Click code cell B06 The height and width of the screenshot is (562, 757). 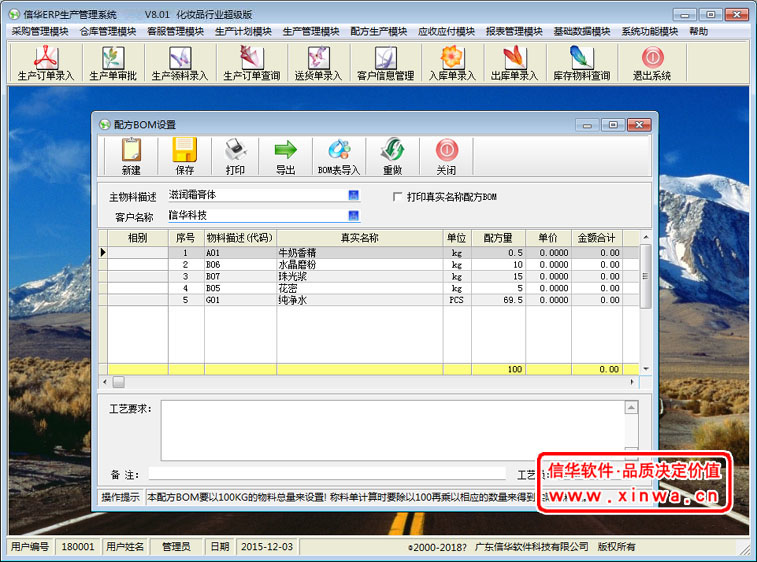(x=240, y=265)
